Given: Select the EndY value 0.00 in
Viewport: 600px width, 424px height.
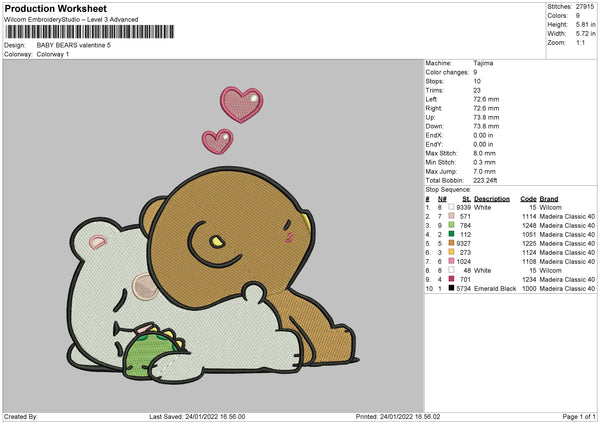Looking at the screenshot, I should click(483, 144).
